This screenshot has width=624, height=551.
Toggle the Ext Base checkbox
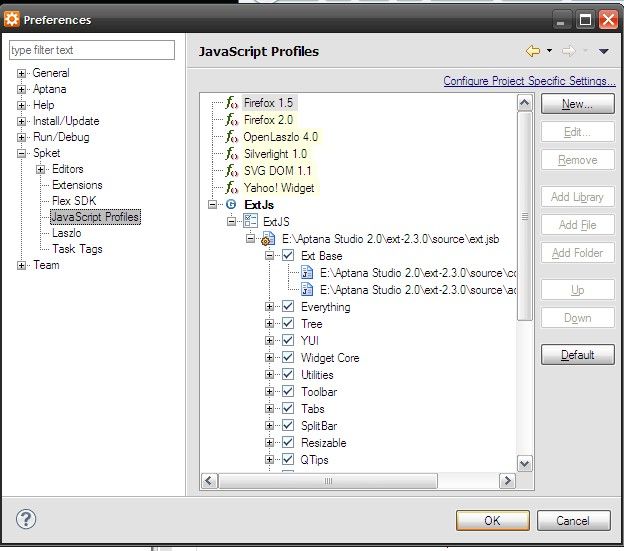click(288, 255)
